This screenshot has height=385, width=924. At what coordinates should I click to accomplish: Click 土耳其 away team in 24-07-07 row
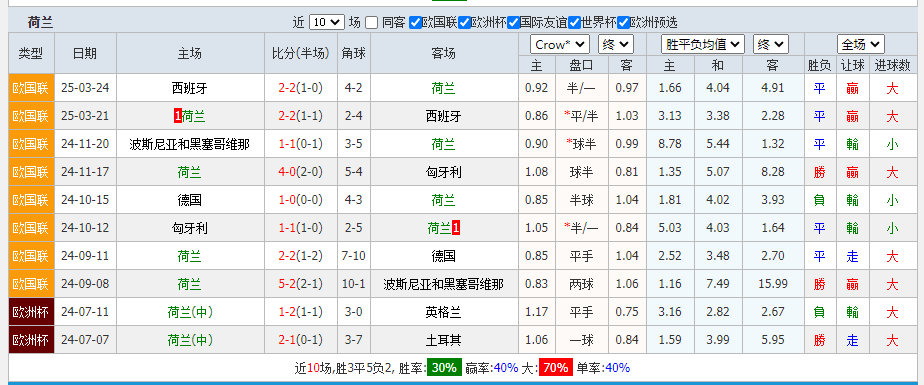pos(444,340)
